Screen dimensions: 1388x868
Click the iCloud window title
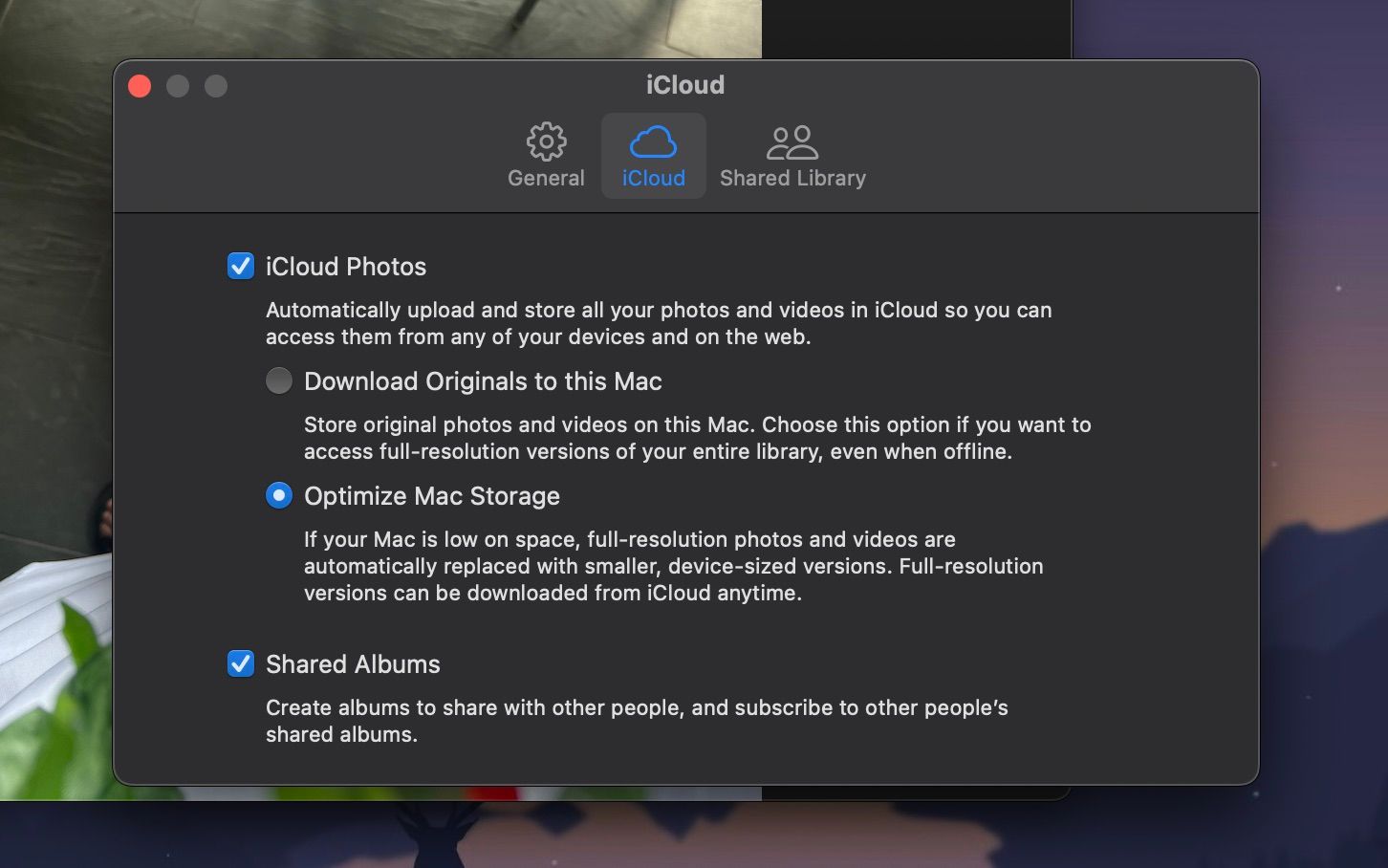click(x=684, y=85)
